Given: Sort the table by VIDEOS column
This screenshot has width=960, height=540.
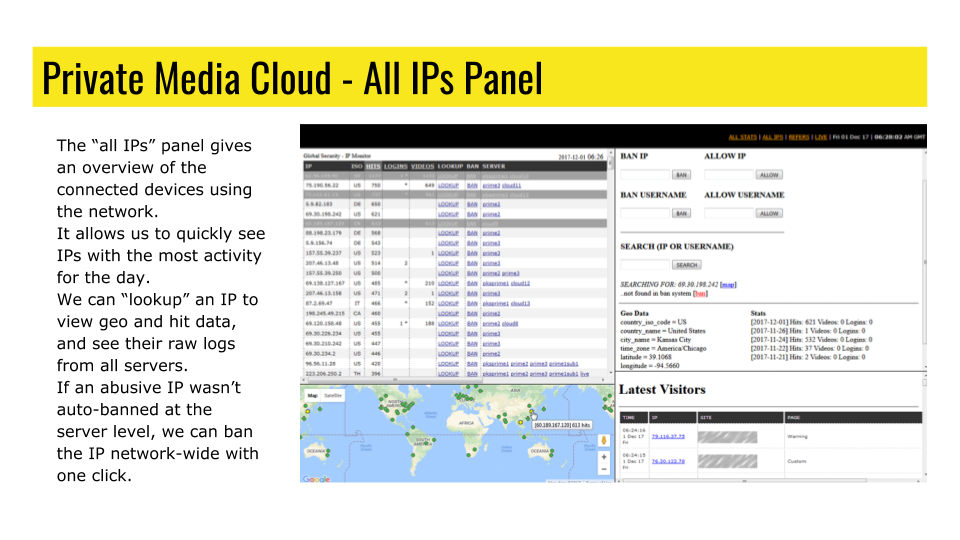Looking at the screenshot, I should pyautogui.click(x=422, y=165).
